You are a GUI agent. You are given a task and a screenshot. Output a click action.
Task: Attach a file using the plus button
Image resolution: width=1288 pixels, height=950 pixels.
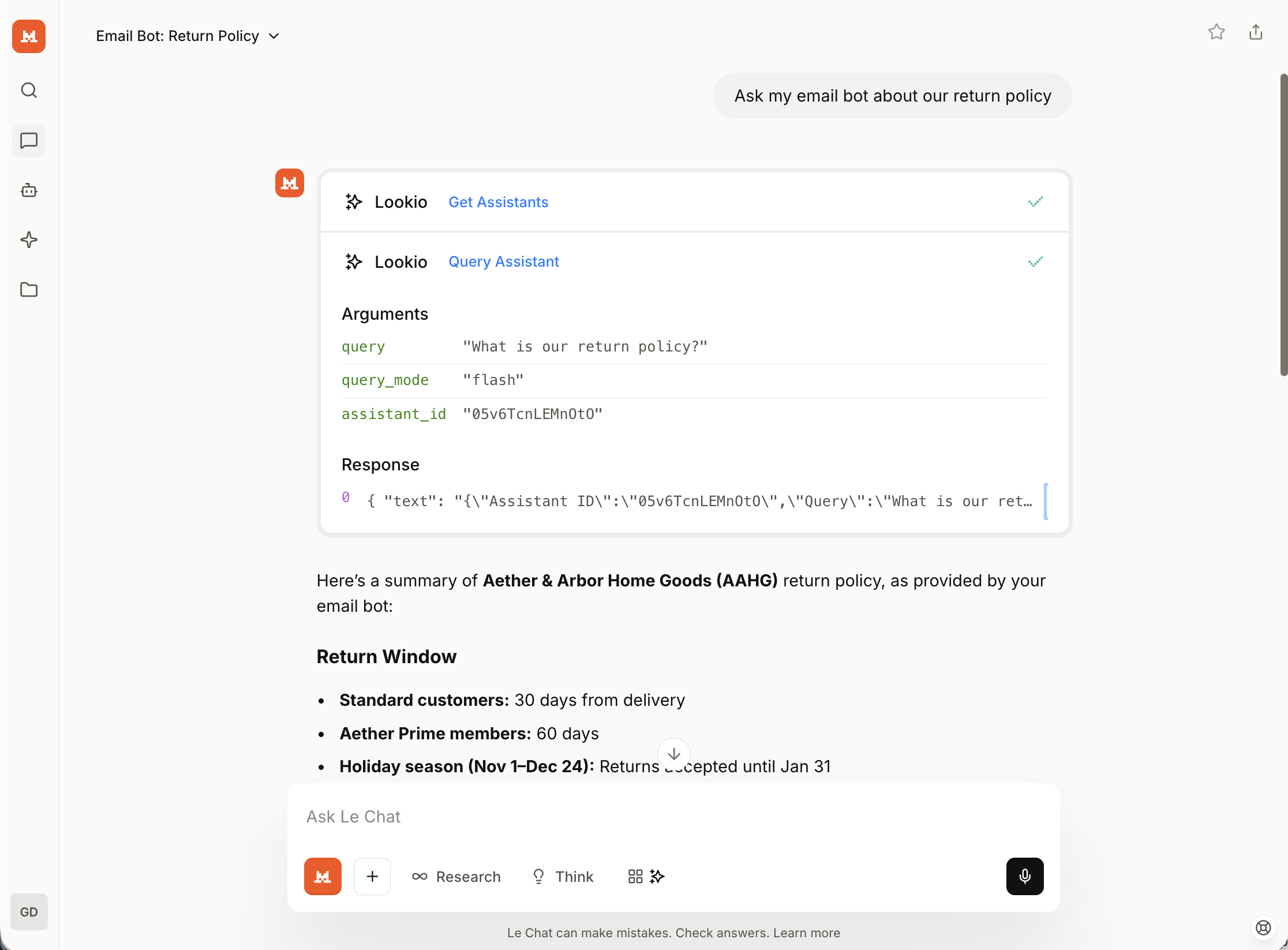tap(372, 876)
